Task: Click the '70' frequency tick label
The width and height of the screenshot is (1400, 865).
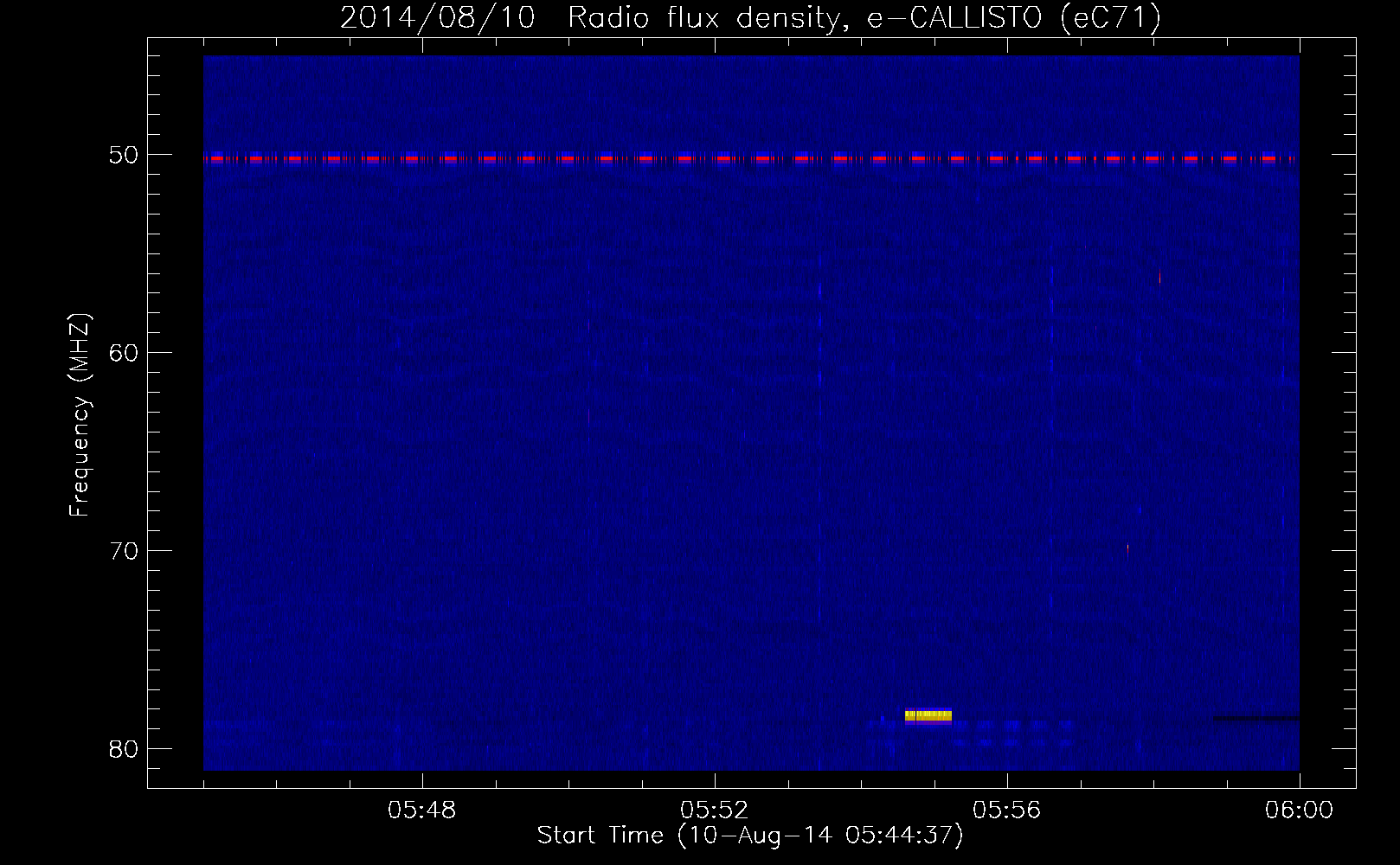Action: (x=124, y=551)
